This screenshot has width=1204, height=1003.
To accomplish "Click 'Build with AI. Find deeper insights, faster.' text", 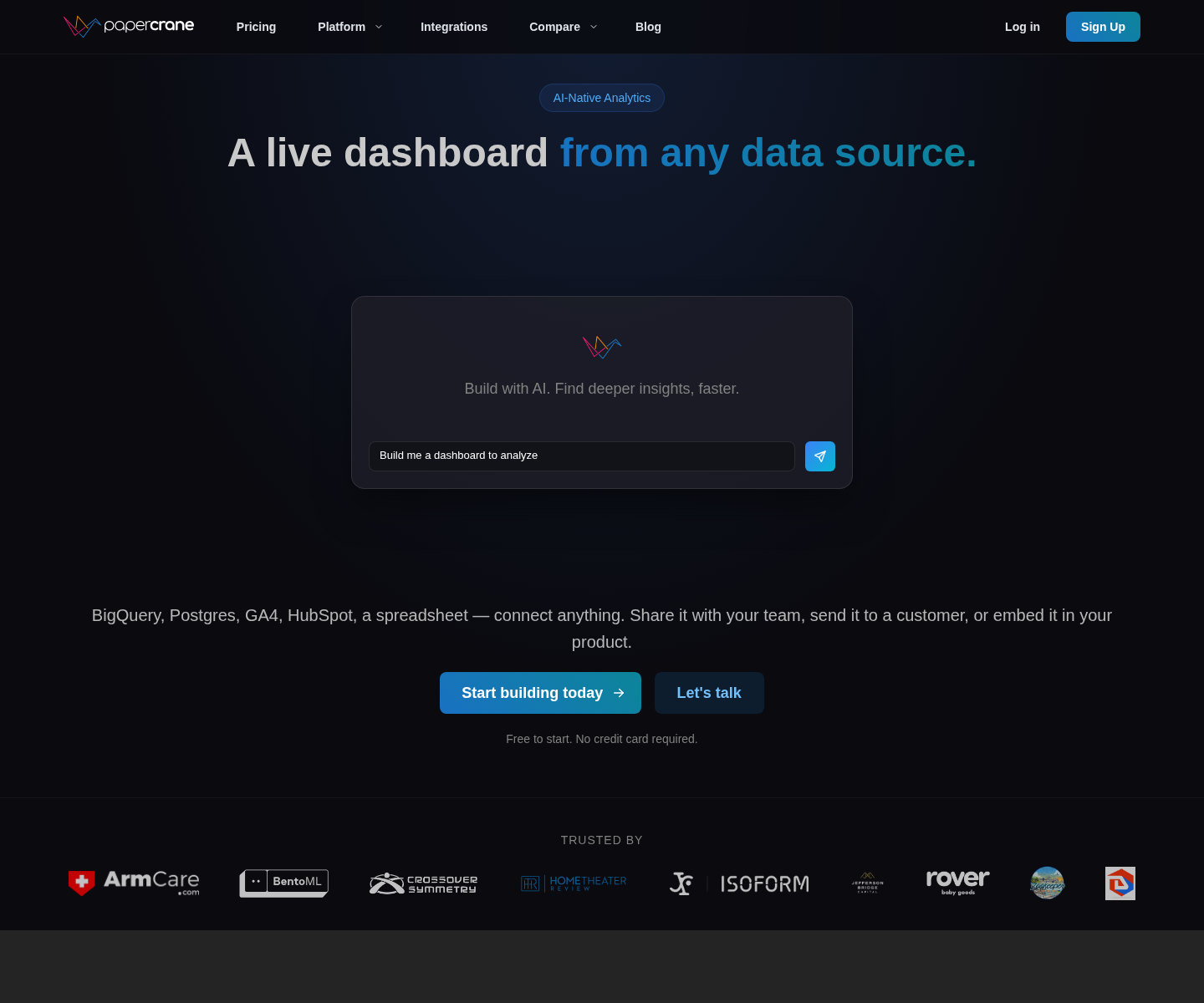I will coord(602,389).
